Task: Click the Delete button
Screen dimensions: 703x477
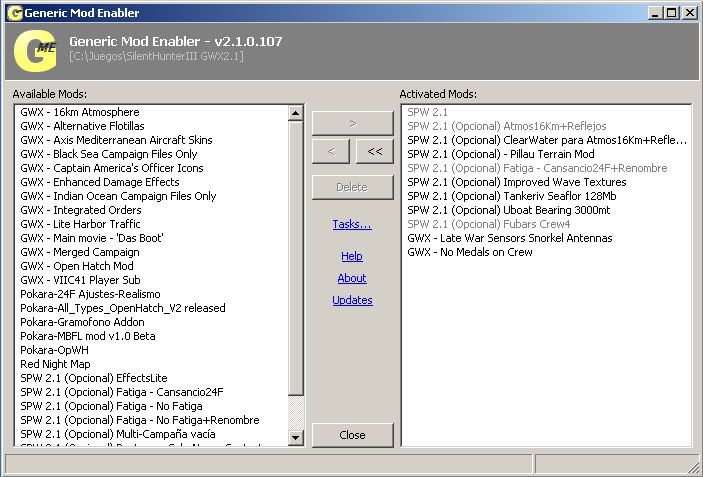Action: tap(352, 187)
